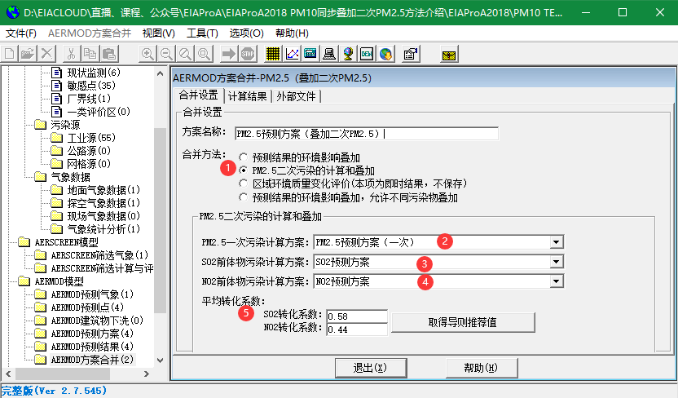Open the 选项(O) menu
This screenshot has height=398, width=678.
tap(246, 33)
